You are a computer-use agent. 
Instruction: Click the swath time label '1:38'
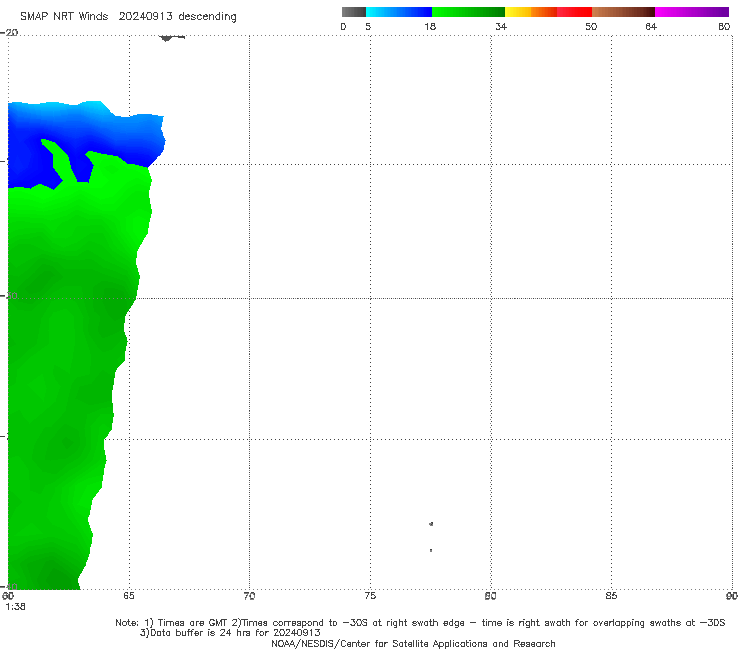pyautogui.click(x=15, y=607)
